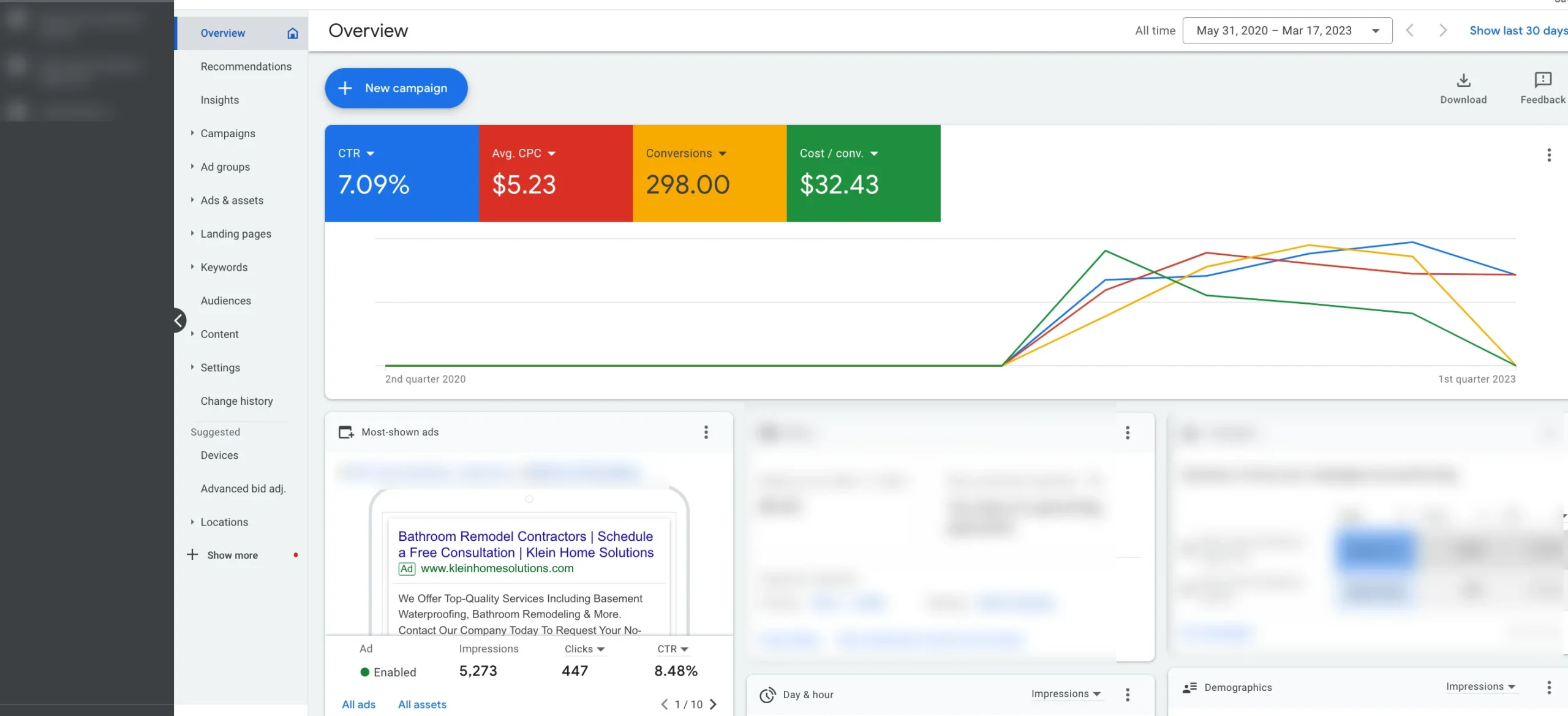This screenshot has width=1568, height=716.
Task: Click Show last 30 days link
Action: point(1518,31)
